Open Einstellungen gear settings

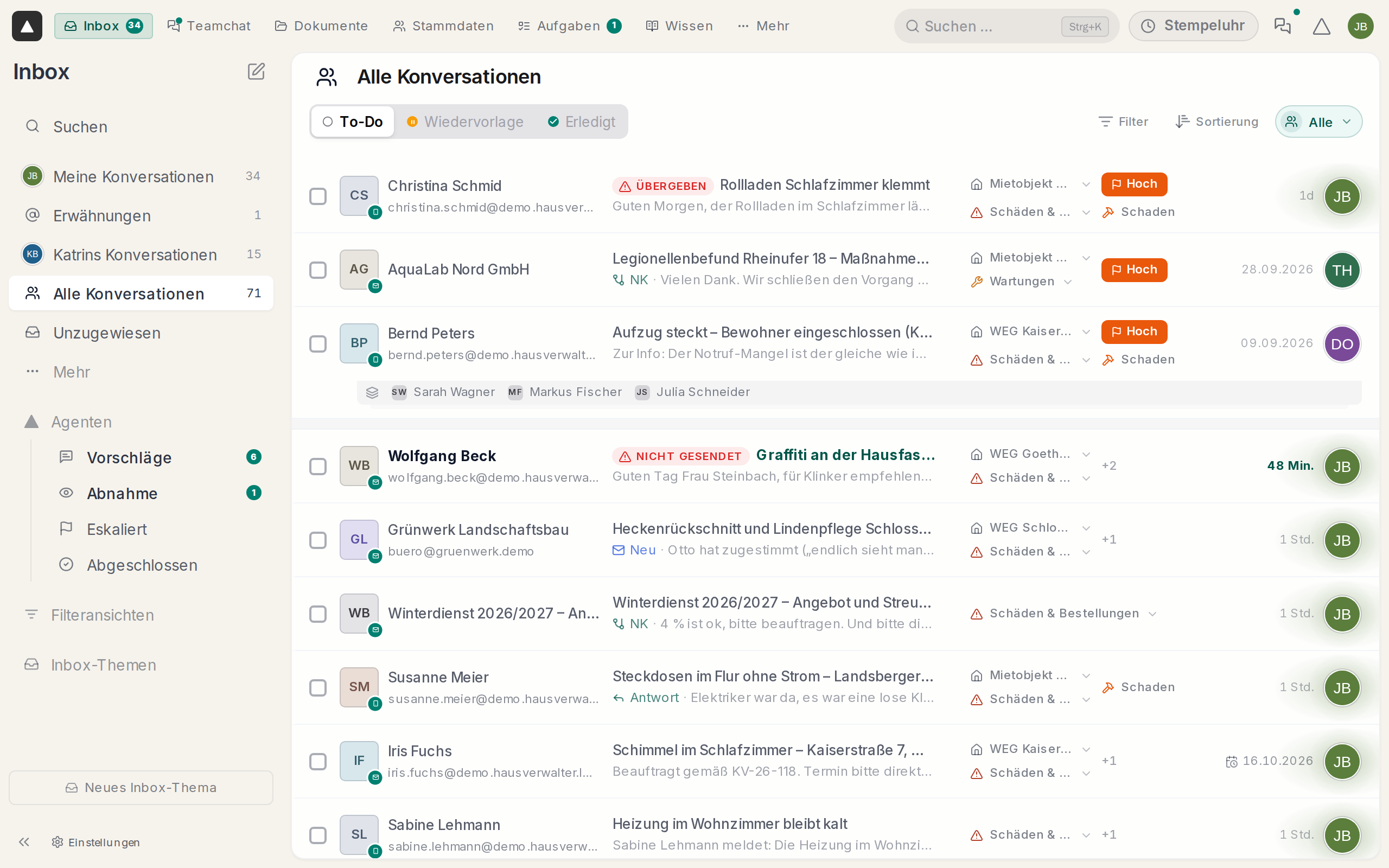tap(95, 842)
